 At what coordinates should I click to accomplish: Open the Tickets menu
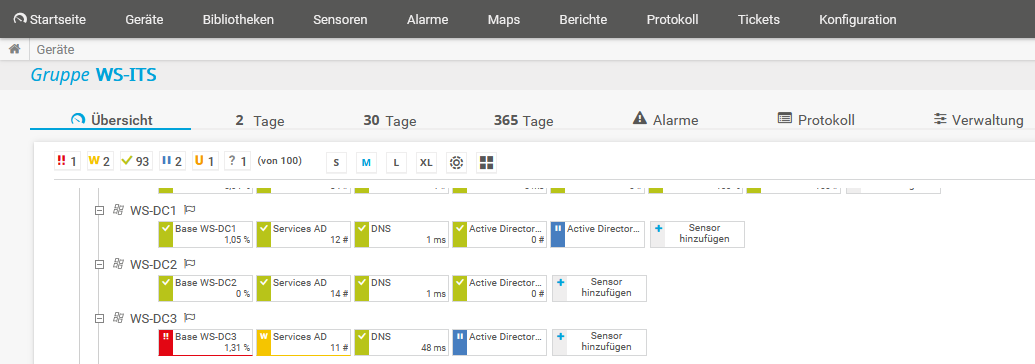coord(758,19)
